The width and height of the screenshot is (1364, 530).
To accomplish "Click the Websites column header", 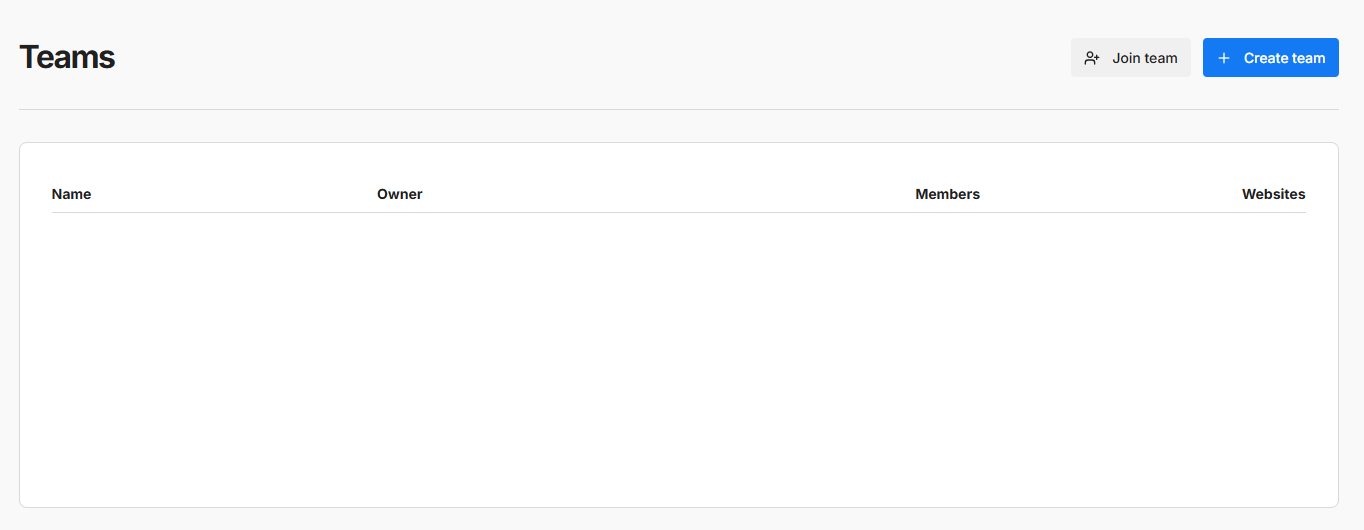I will tap(1273, 194).
